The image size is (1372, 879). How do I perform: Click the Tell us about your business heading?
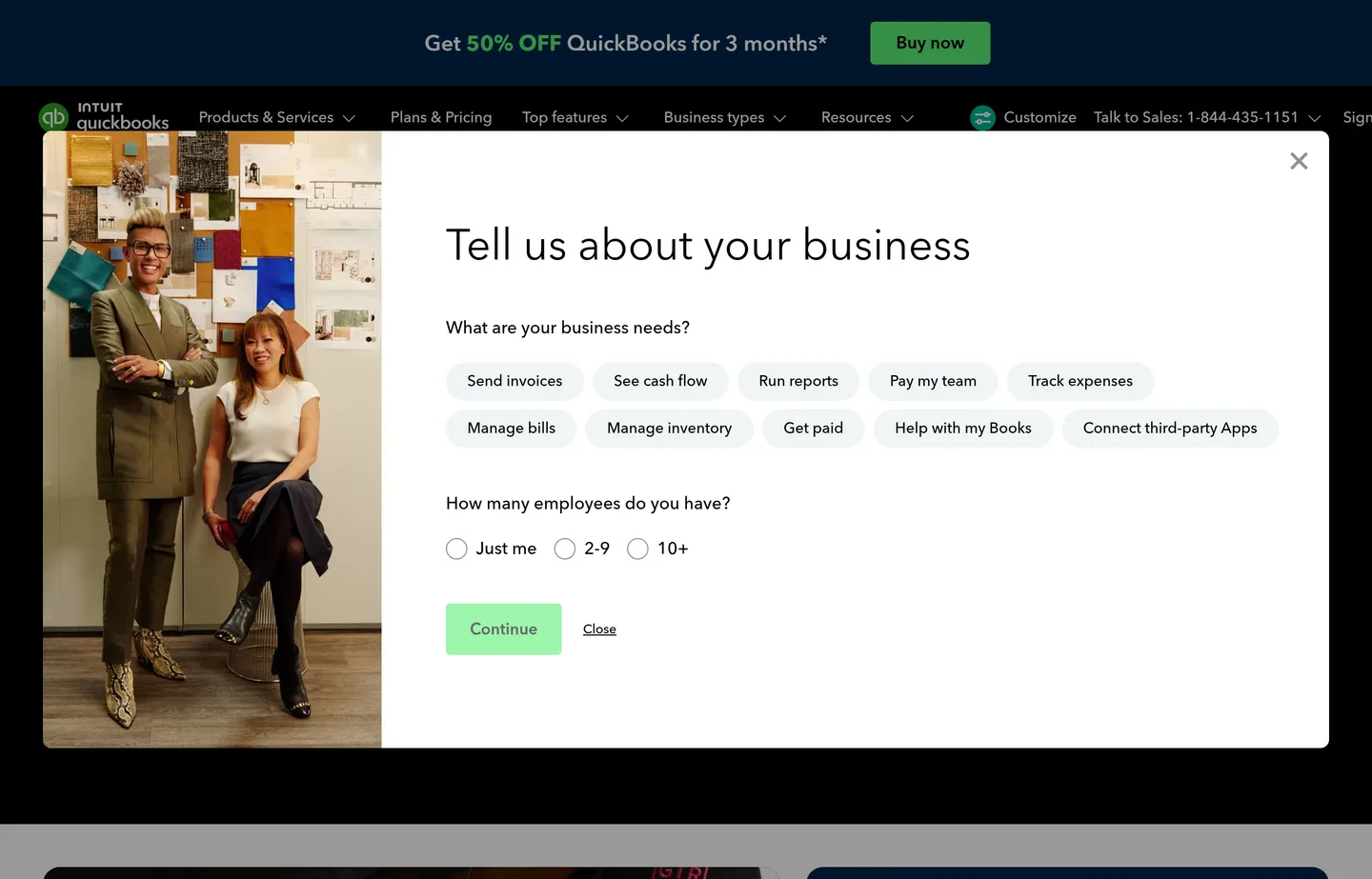pos(708,246)
